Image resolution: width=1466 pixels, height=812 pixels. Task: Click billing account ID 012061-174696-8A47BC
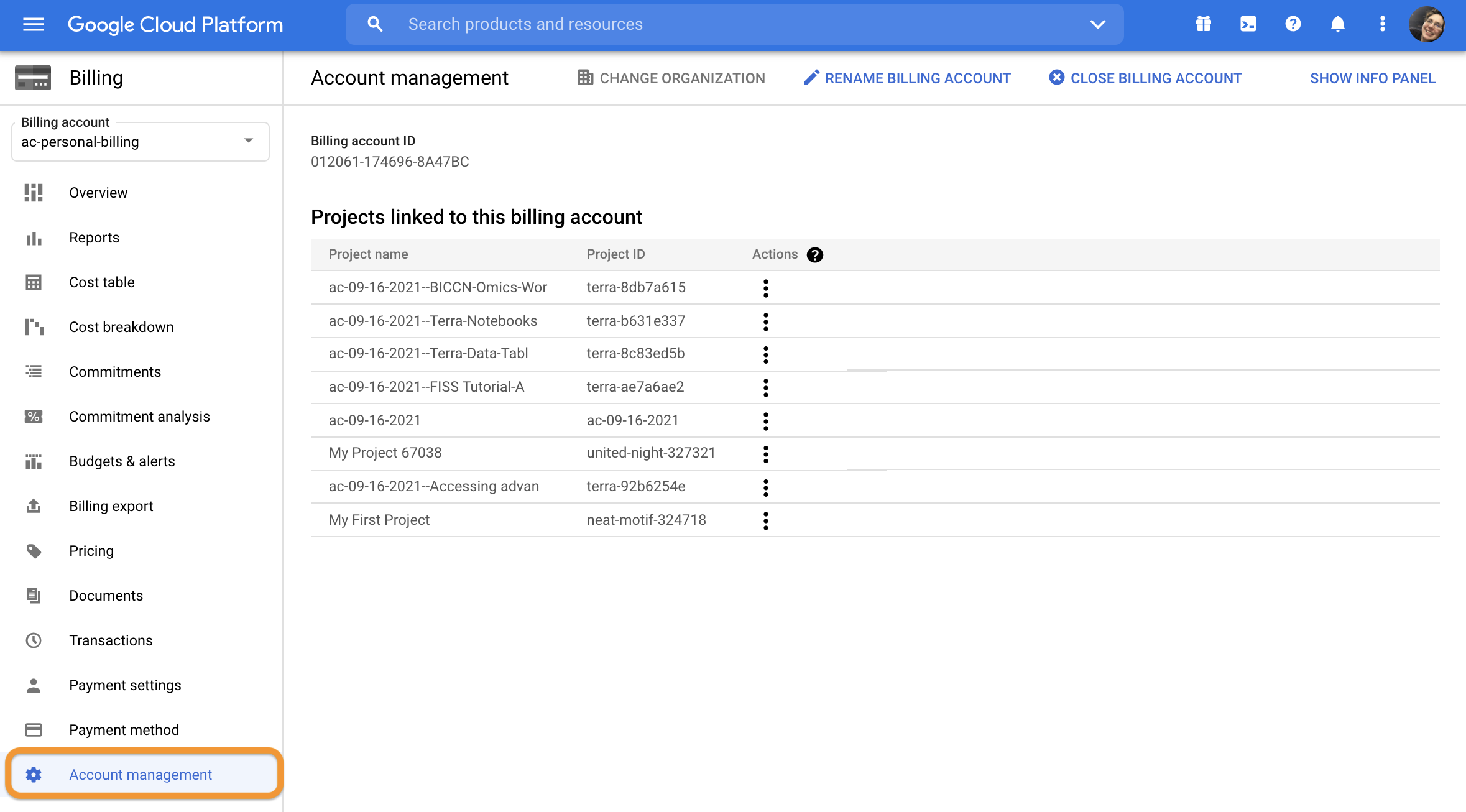tap(390, 162)
